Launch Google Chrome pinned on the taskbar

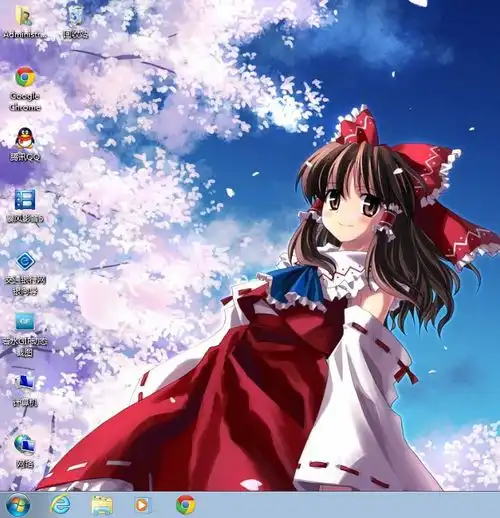(x=185, y=505)
